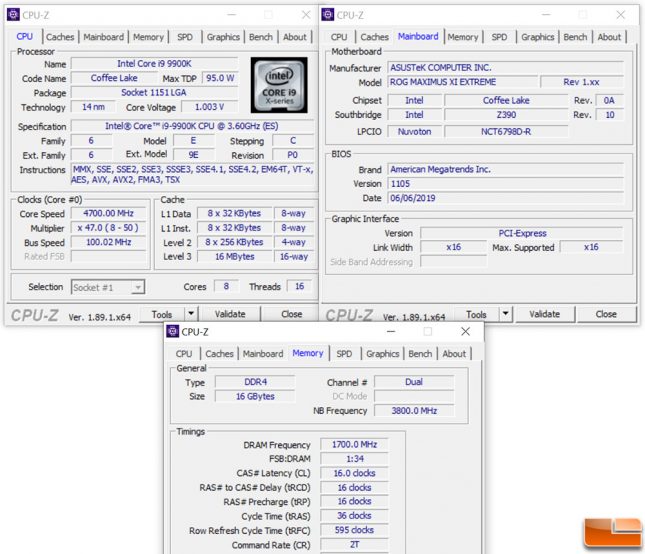Click Validate button in CPU window
The image size is (645, 554).
click(x=230, y=314)
